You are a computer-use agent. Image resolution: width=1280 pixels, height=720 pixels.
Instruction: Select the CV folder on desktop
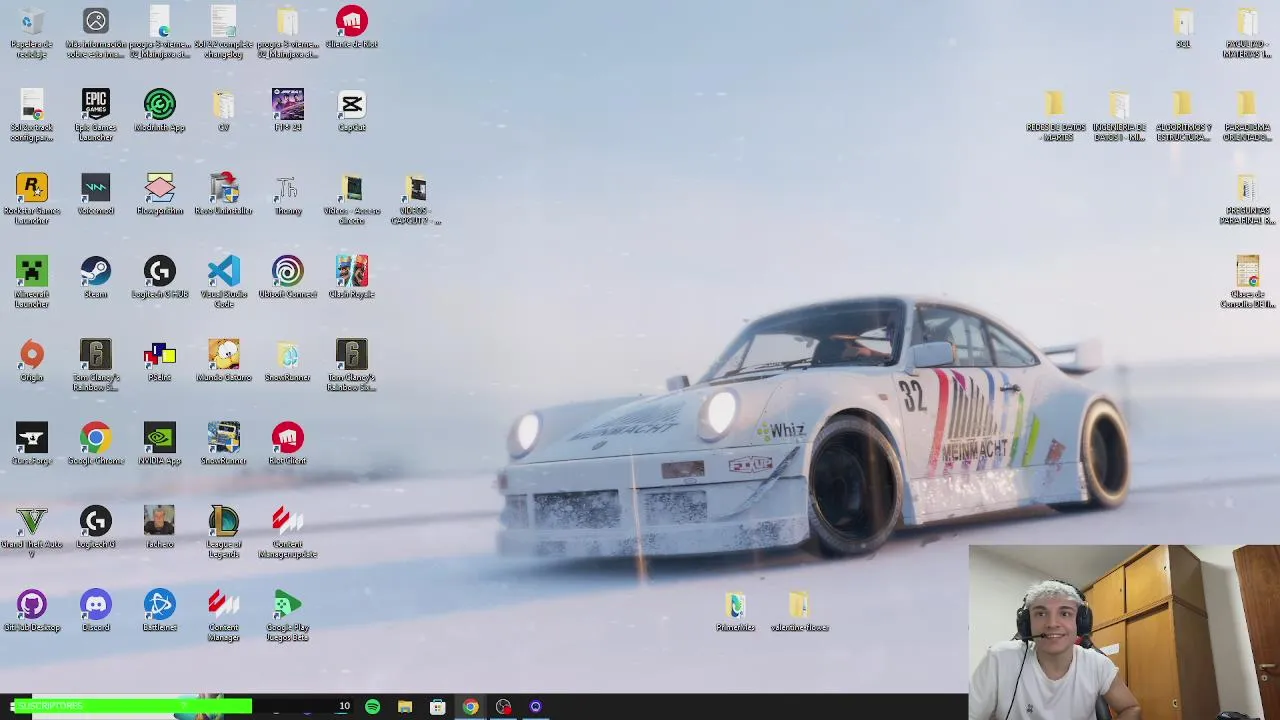pyautogui.click(x=223, y=111)
